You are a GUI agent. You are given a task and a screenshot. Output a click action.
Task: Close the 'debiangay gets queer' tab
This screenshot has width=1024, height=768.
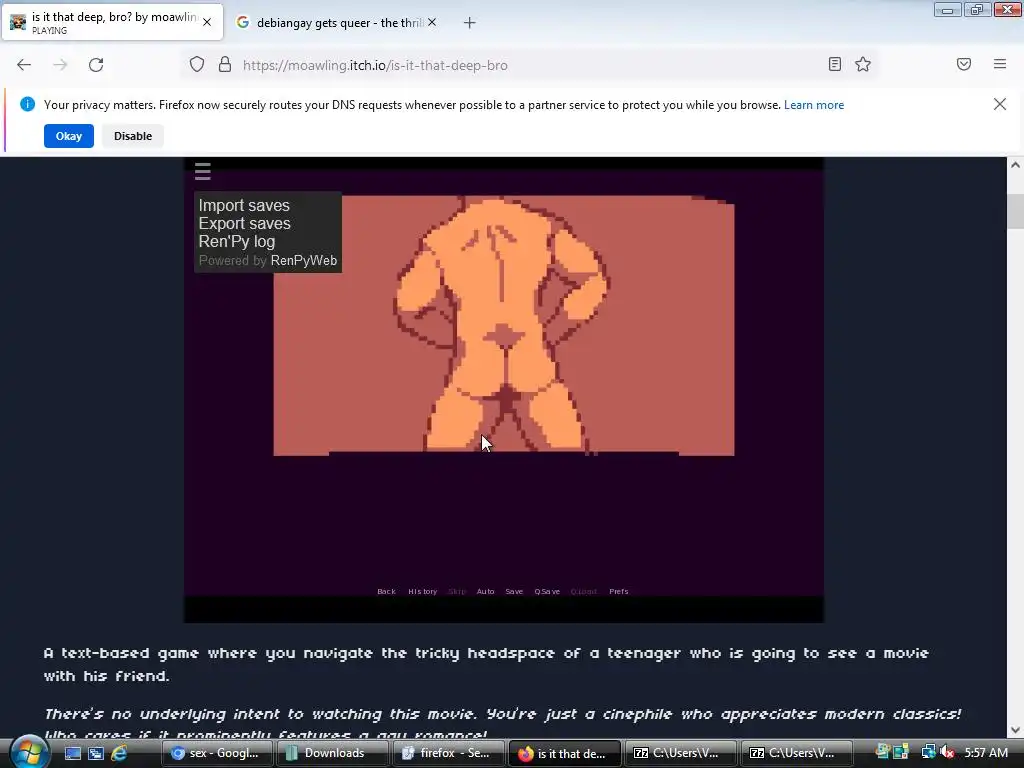[x=432, y=22]
